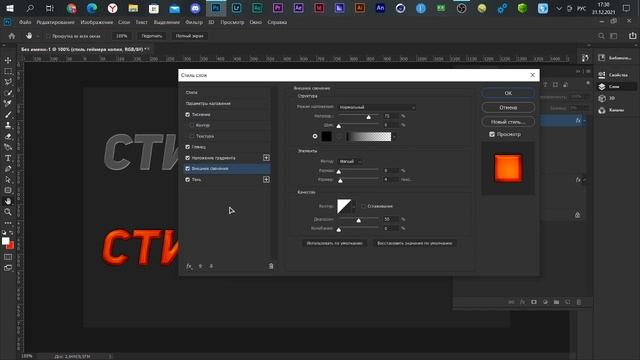Enable the Текстура sub-effect checkbox
640x360 pixels.
tap(192, 136)
